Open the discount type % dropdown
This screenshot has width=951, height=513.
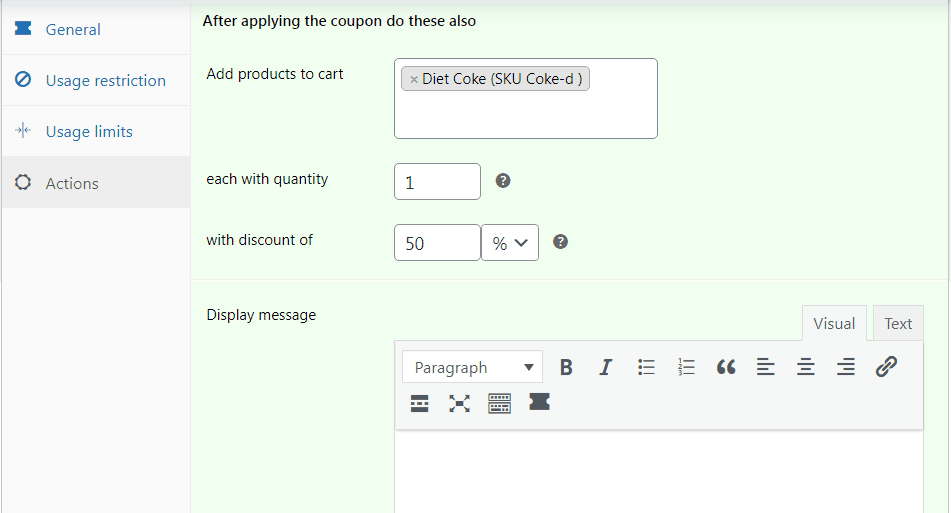tap(510, 243)
